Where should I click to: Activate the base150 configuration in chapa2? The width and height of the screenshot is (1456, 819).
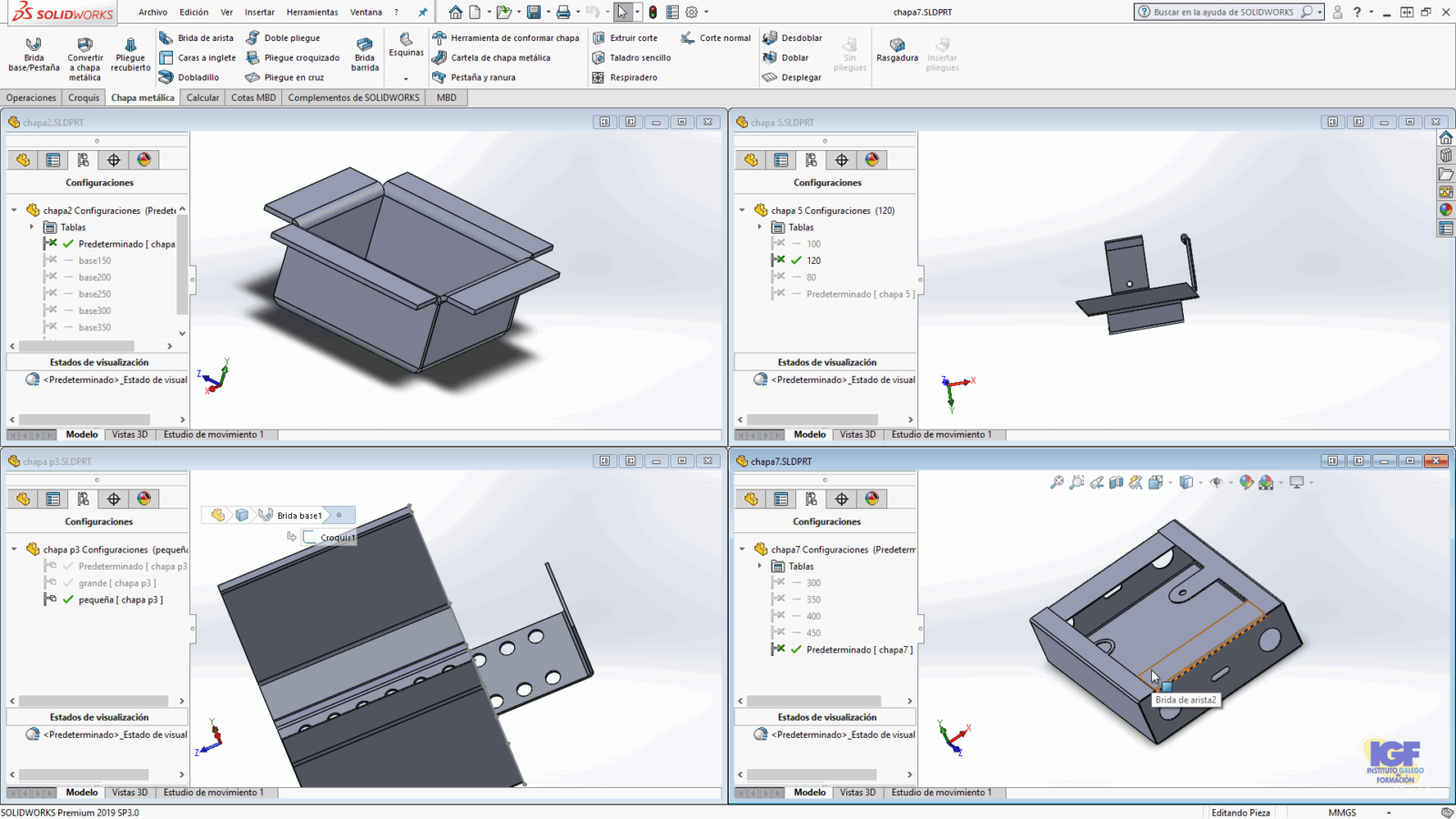point(95,261)
